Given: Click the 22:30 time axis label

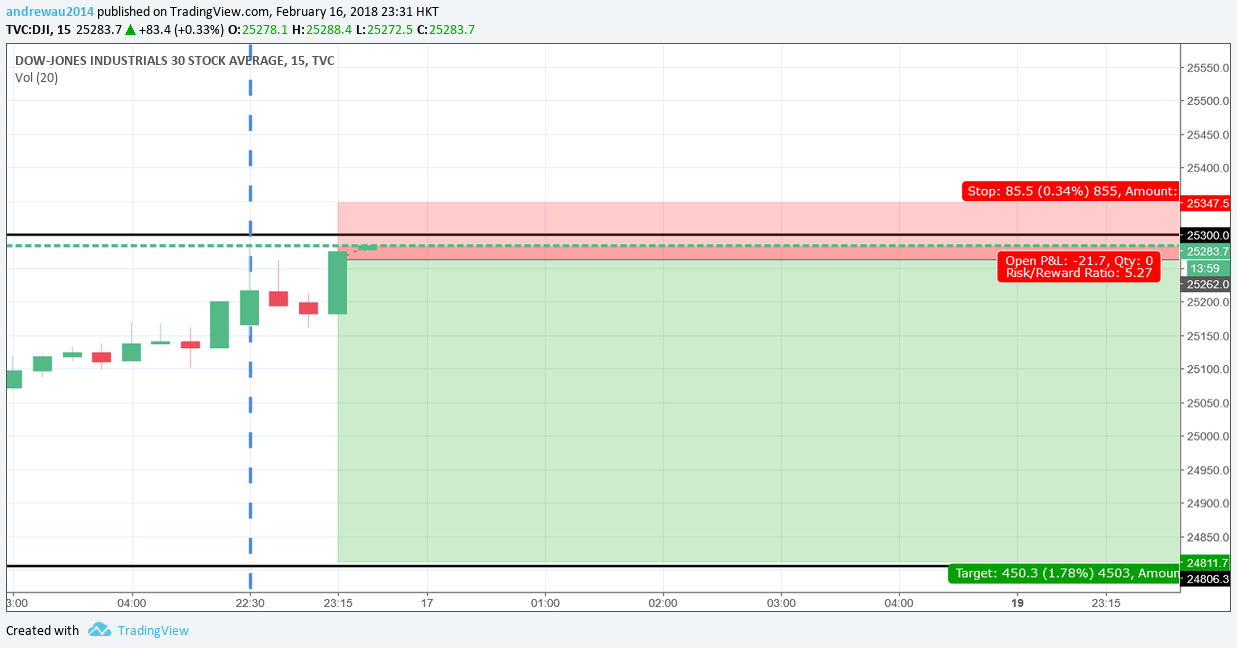Looking at the screenshot, I should (250, 603).
